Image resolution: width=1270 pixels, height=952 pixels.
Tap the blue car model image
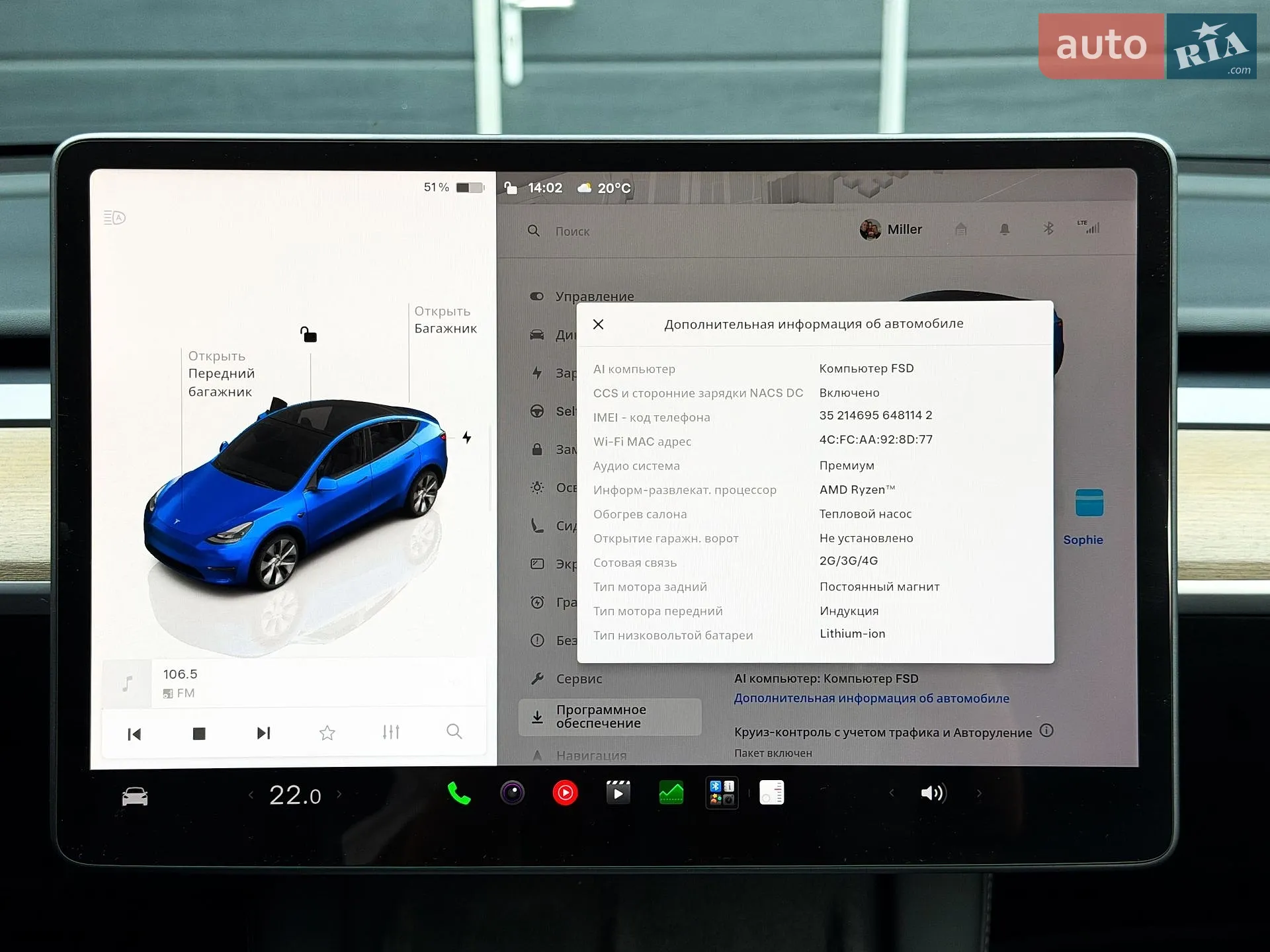tap(296, 494)
